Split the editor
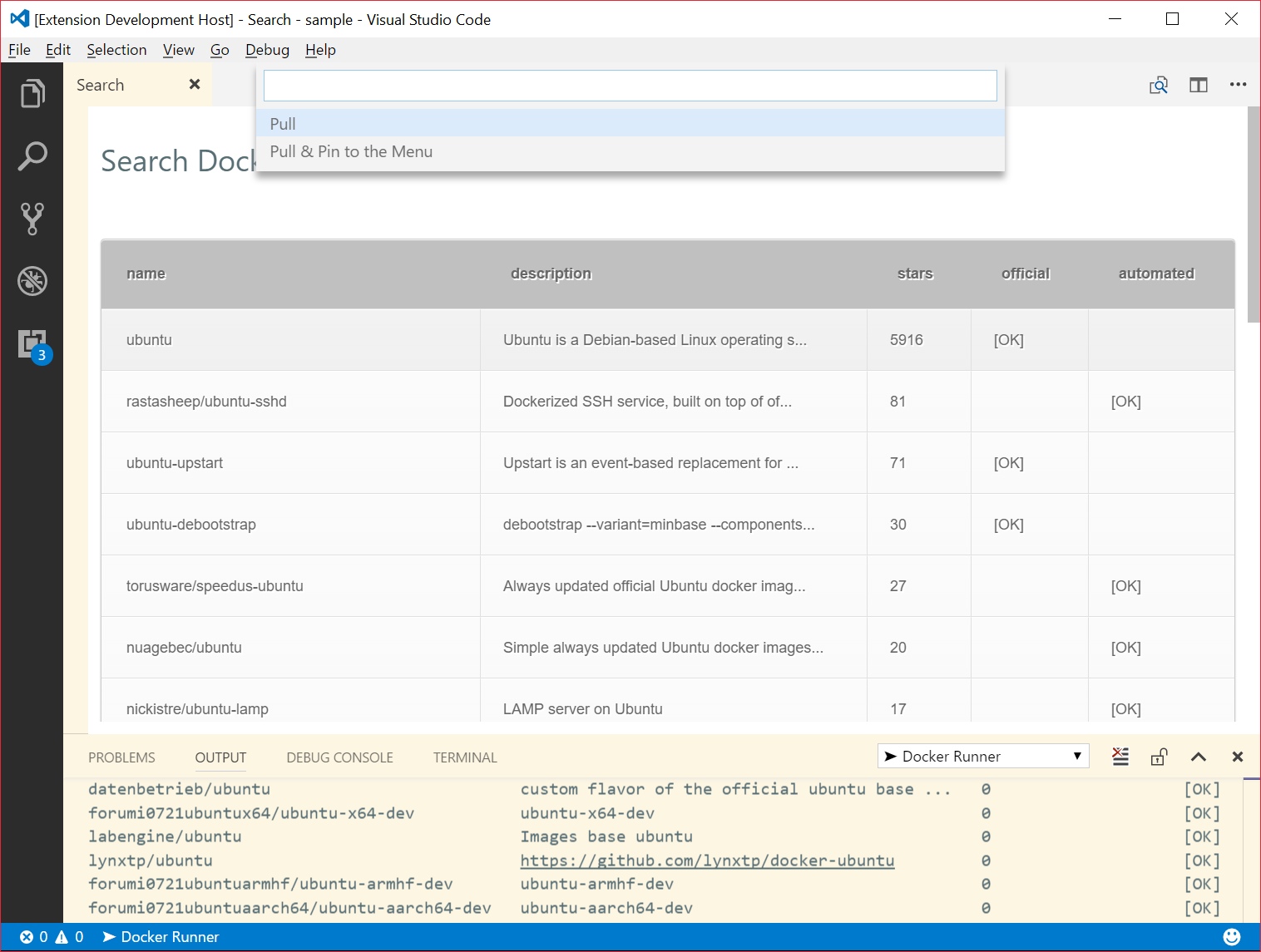 1199,85
